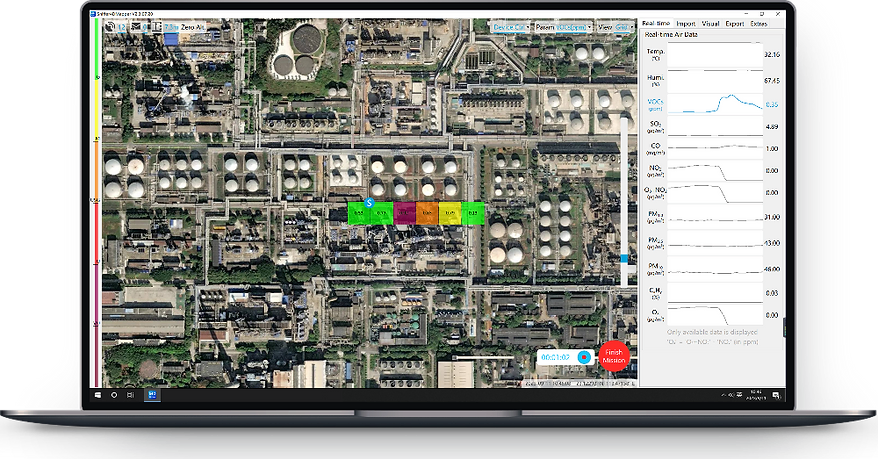The height and width of the screenshot is (459, 878).
Task: Click the VOCs real-time chart row
Action: click(713, 103)
